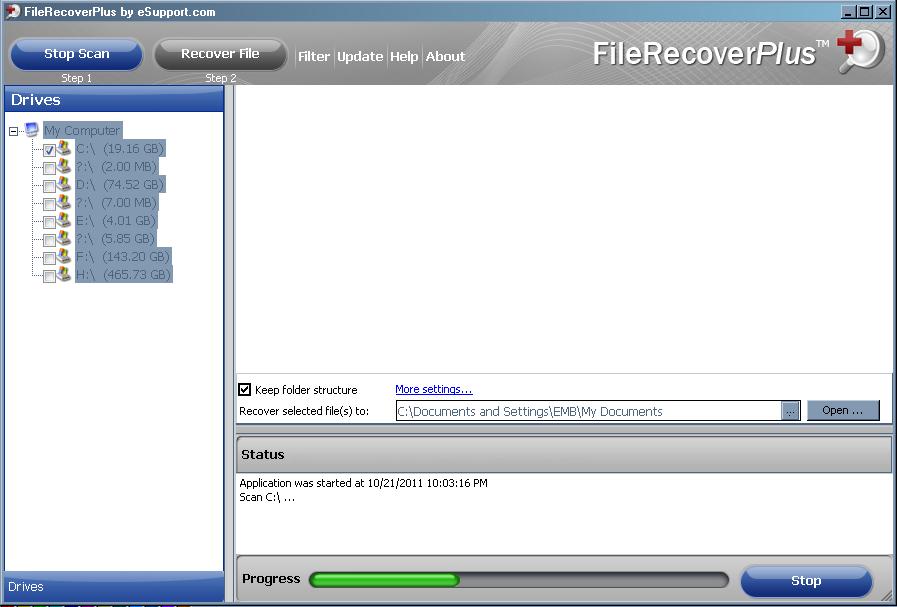
Task: Open the Help menu
Action: 404,57
